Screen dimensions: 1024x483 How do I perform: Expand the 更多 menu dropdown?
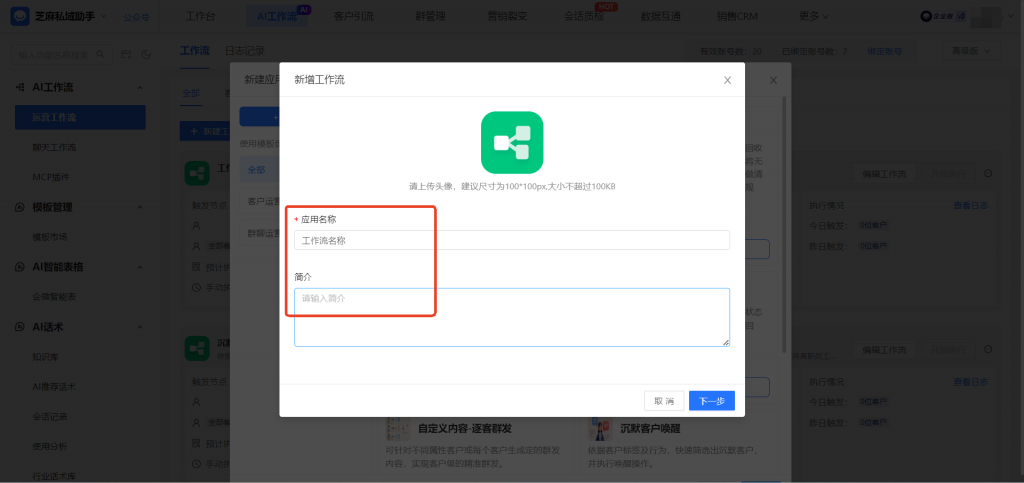pyautogui.click(x=814, y=16)
